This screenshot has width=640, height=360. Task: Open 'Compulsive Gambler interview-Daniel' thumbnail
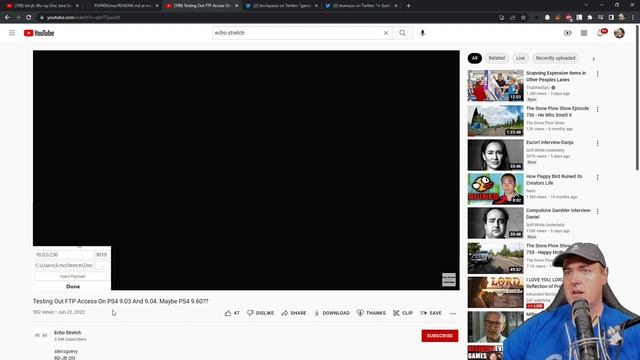pyautogui.click(x=496, y=223)
